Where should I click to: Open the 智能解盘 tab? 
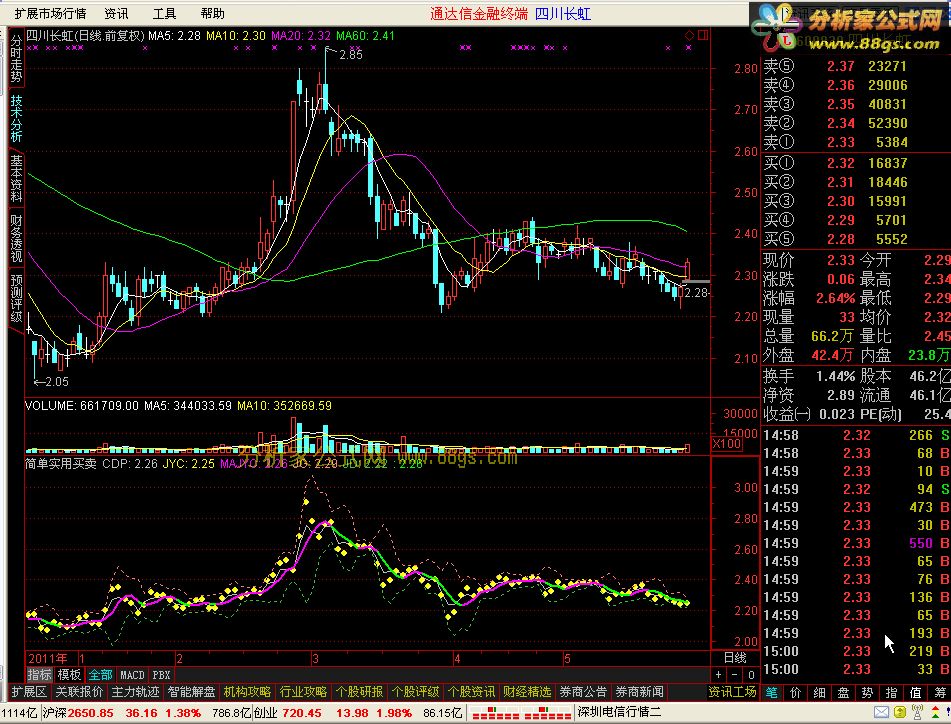(x=191, y=691)
